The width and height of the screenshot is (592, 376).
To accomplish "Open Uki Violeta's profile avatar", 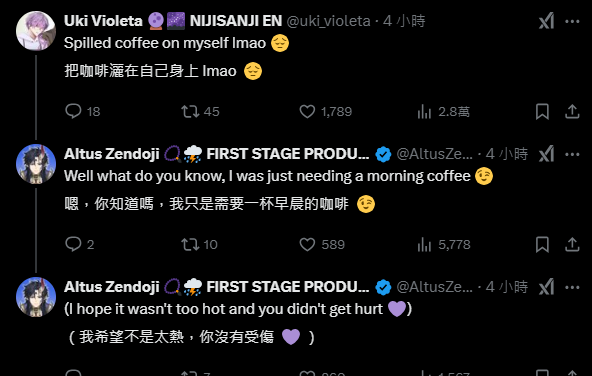I will (36, 31).
